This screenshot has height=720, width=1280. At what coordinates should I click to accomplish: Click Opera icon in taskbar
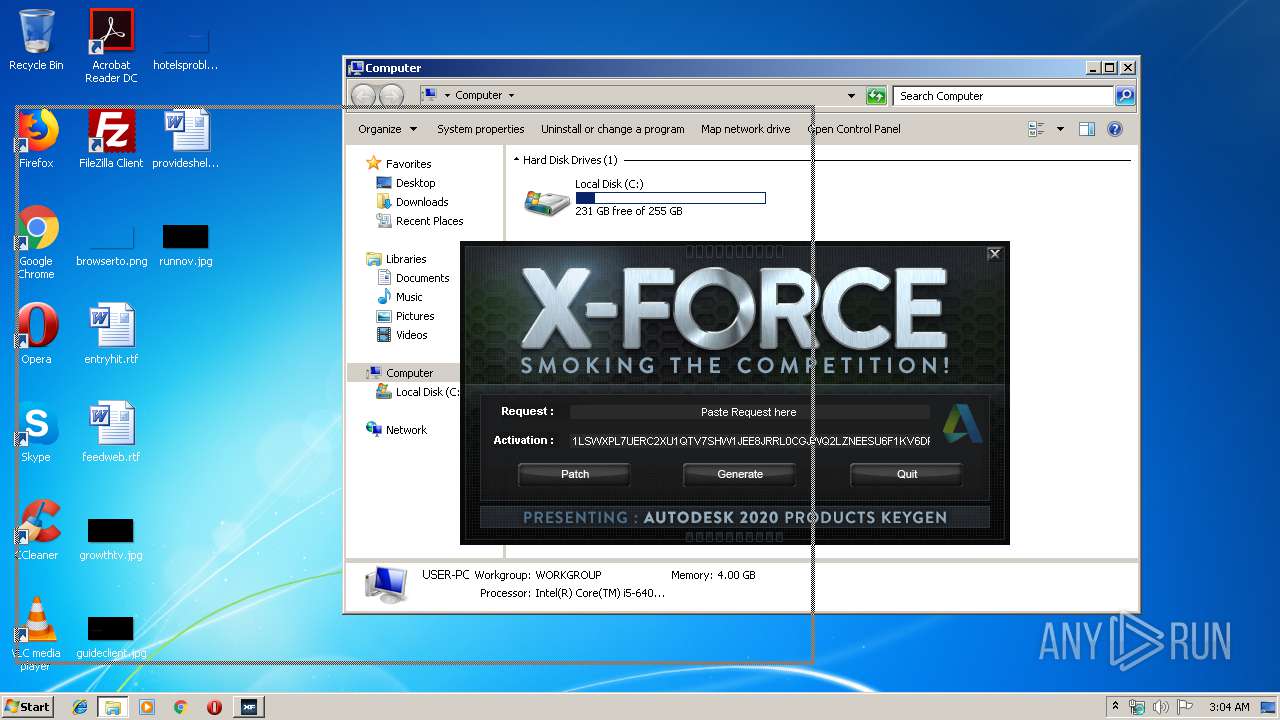214,707
